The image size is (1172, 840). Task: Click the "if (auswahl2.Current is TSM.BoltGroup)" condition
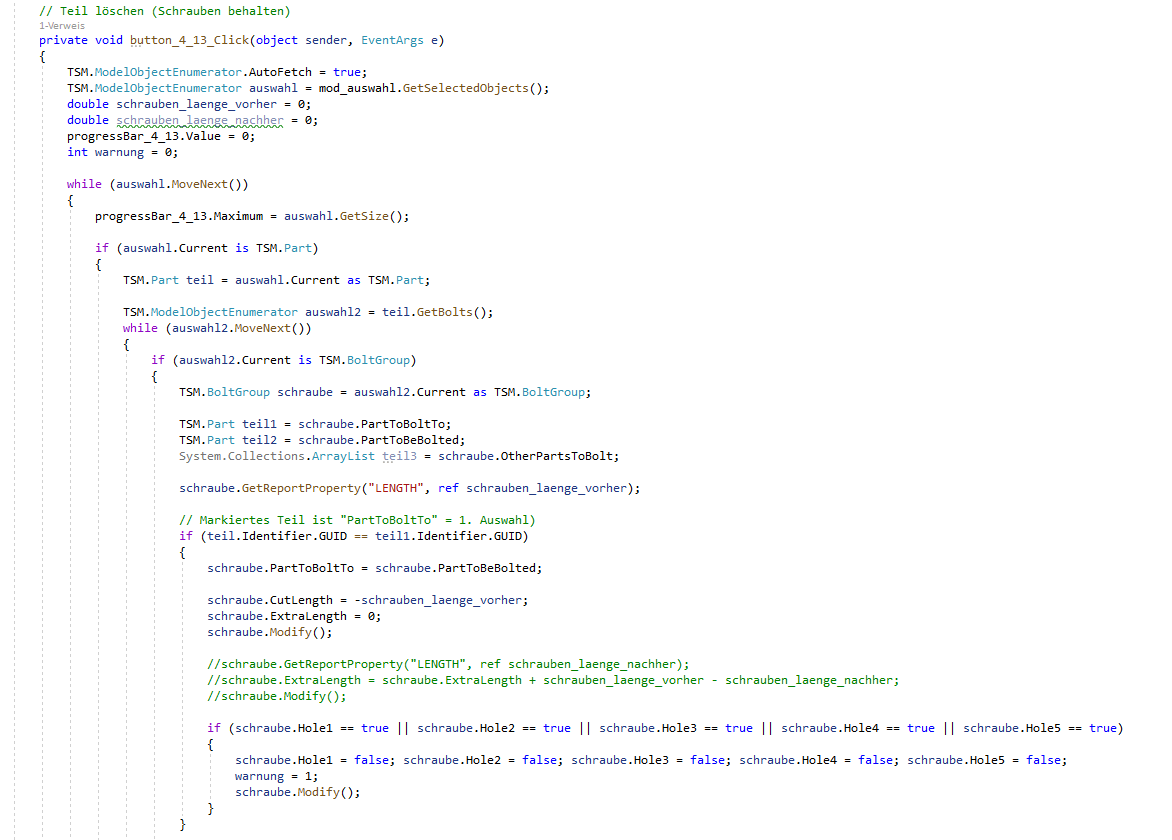pos(283,360)
